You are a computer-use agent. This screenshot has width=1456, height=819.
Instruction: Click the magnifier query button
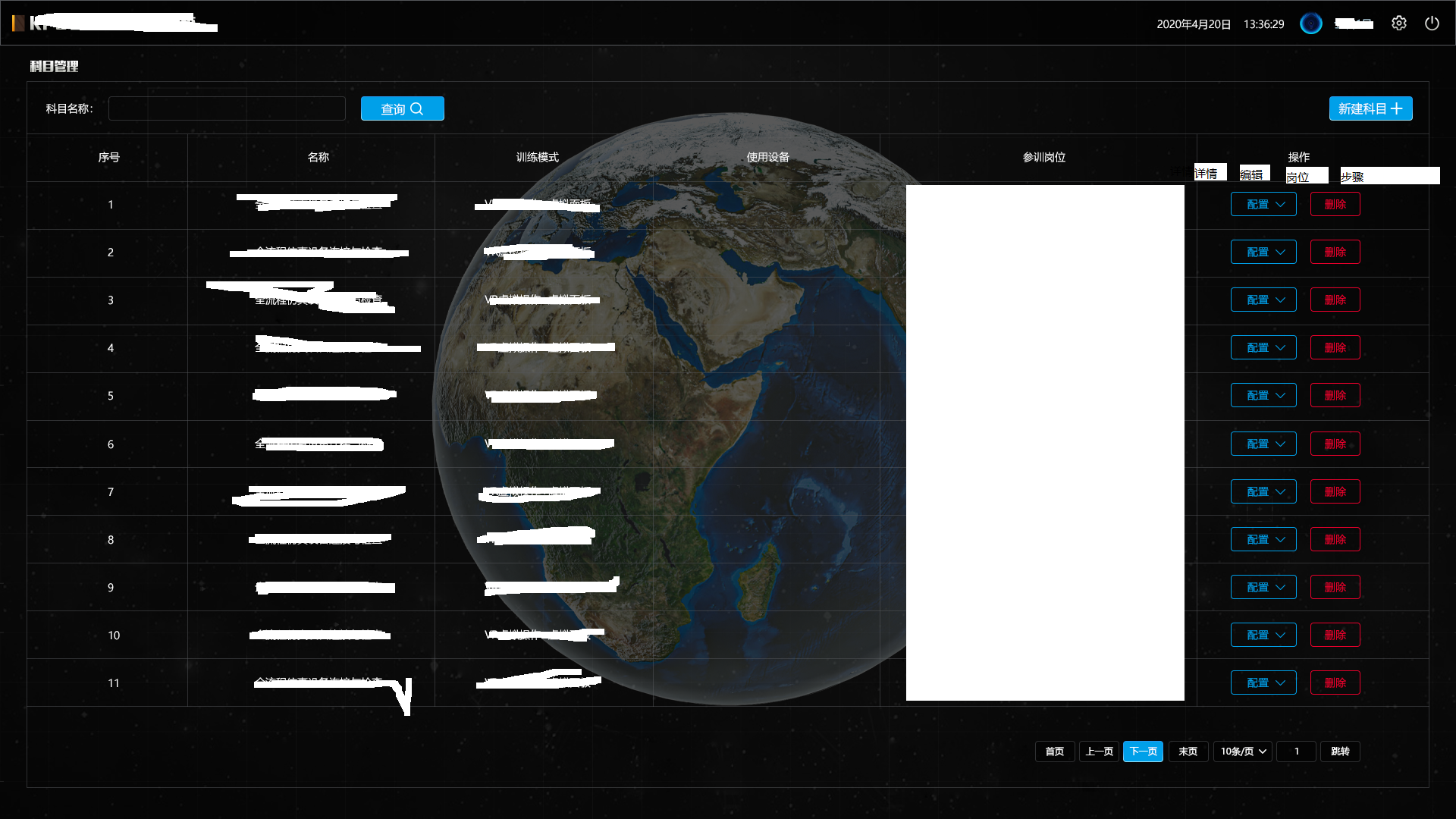click(402, 108)
